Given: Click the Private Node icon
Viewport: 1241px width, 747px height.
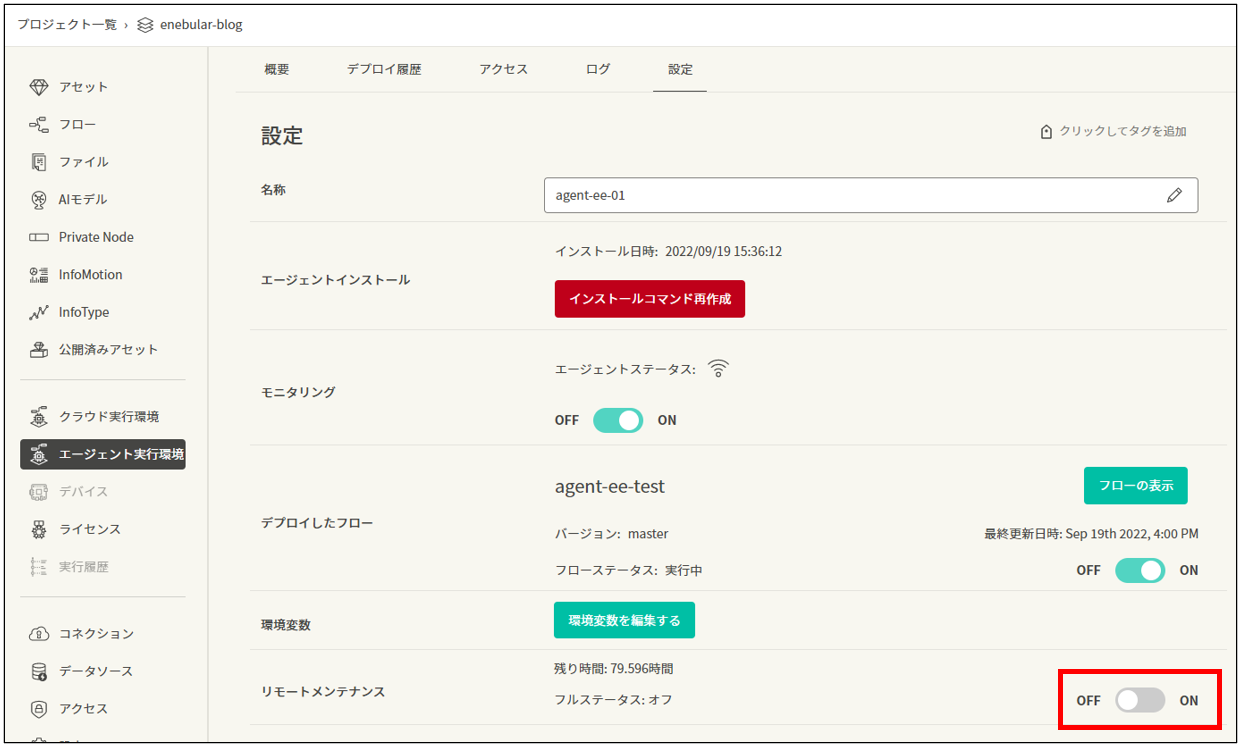Looking at the screenshot, I should [x=39, y=237].
